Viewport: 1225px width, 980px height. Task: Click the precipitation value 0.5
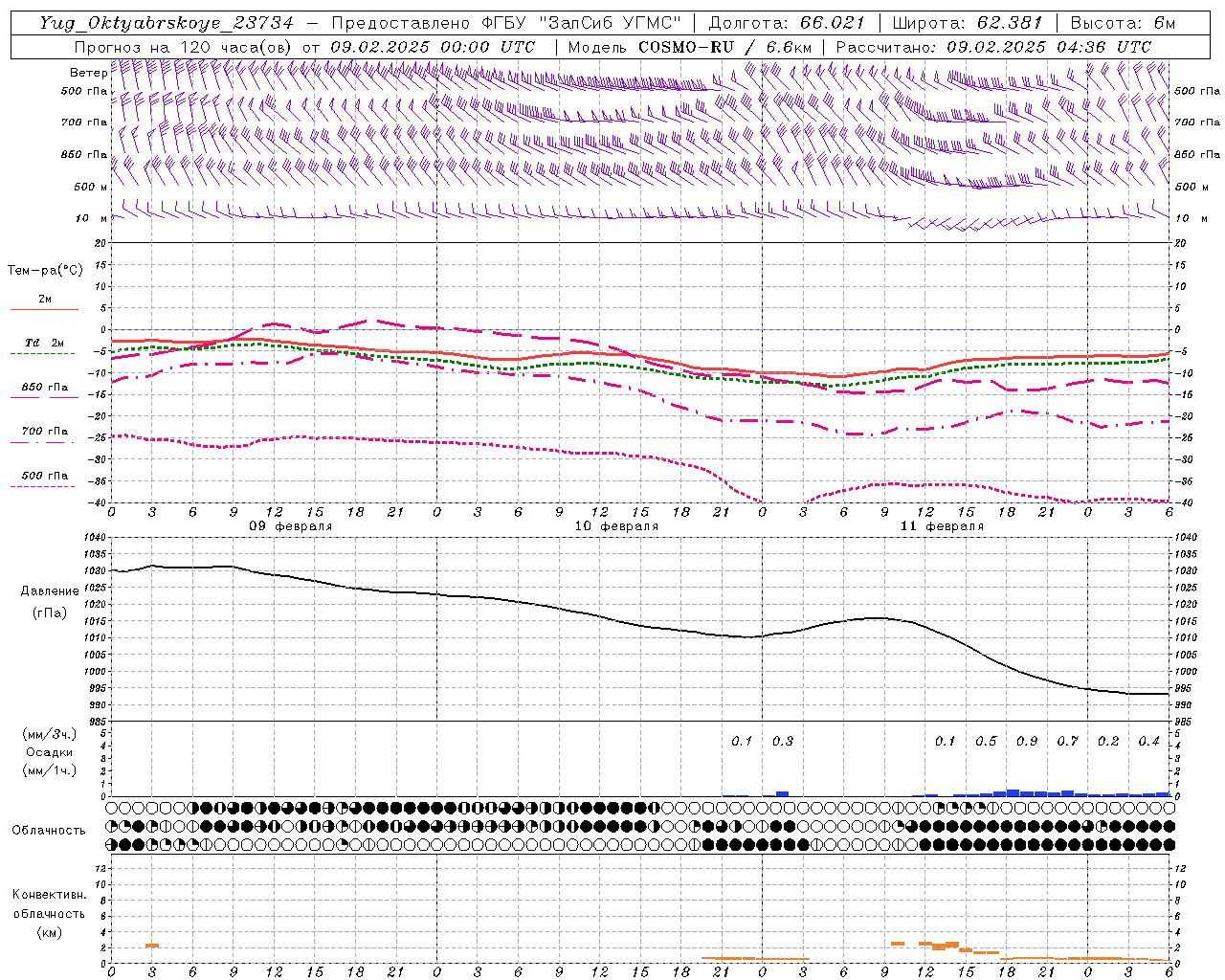tap(986, 741)
